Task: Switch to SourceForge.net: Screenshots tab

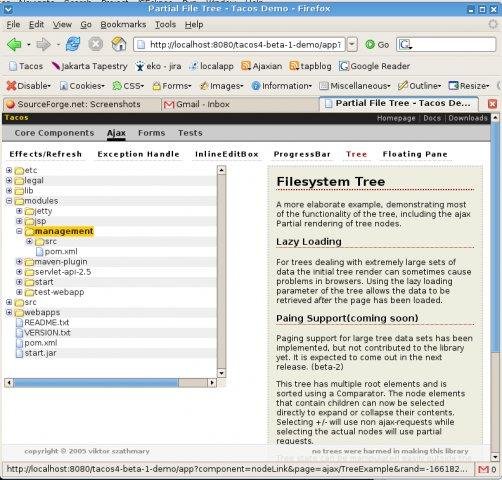Action: pos(81,104)
